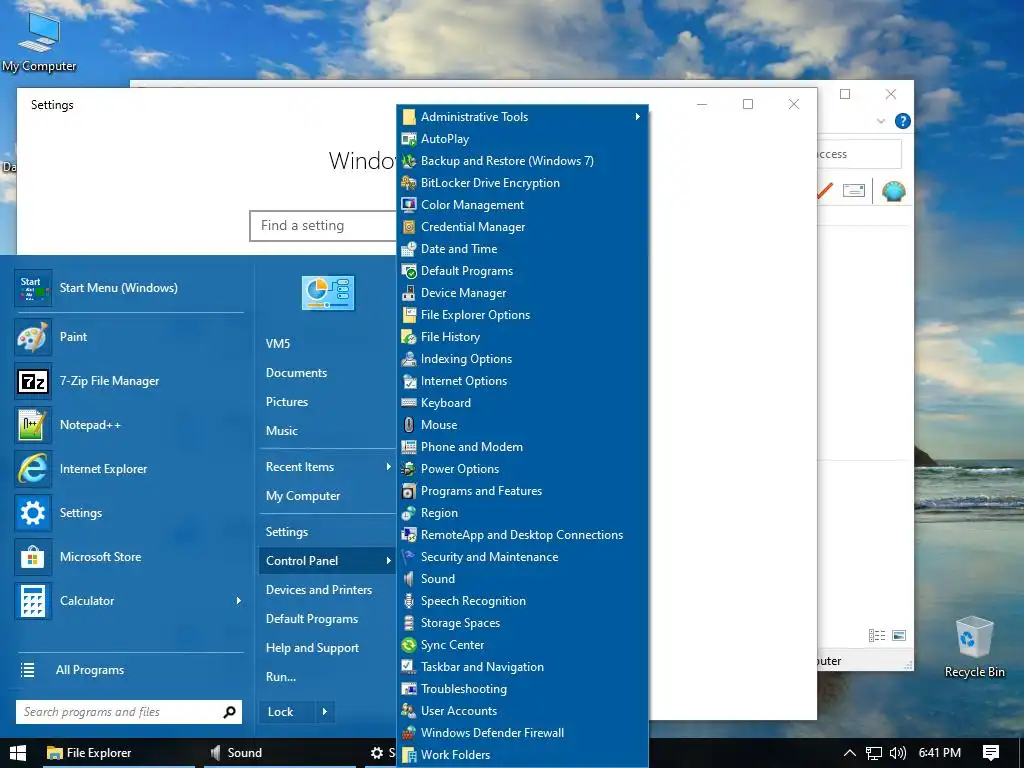
Task: Open Keyboard properties
Action: point(522,403)
